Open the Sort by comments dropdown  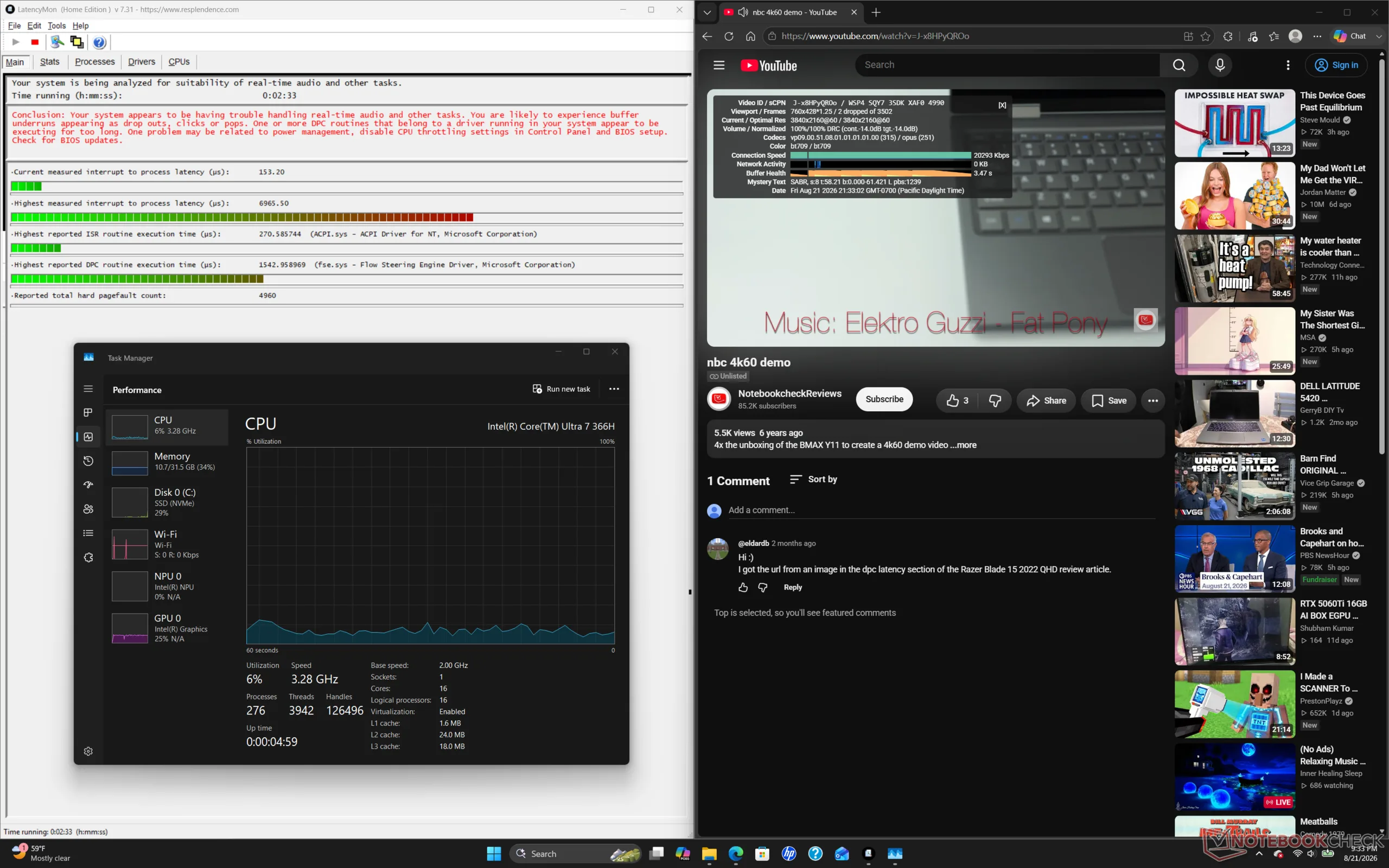[813, 480]
